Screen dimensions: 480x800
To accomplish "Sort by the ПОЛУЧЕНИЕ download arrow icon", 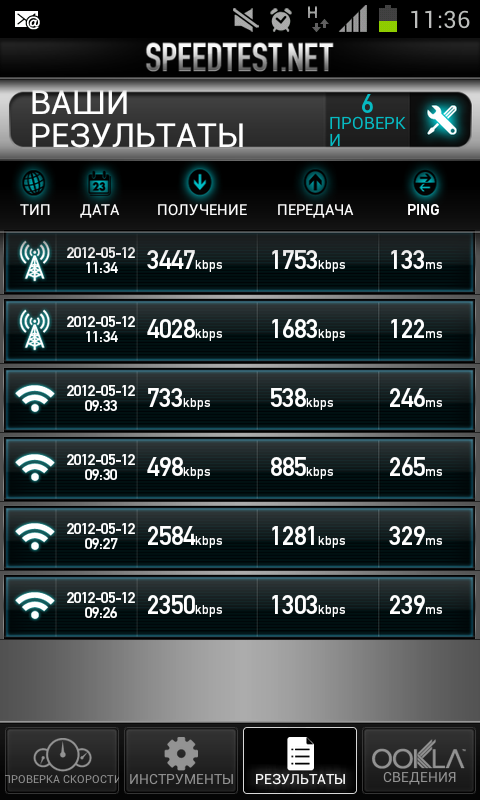I will (200, 182).
